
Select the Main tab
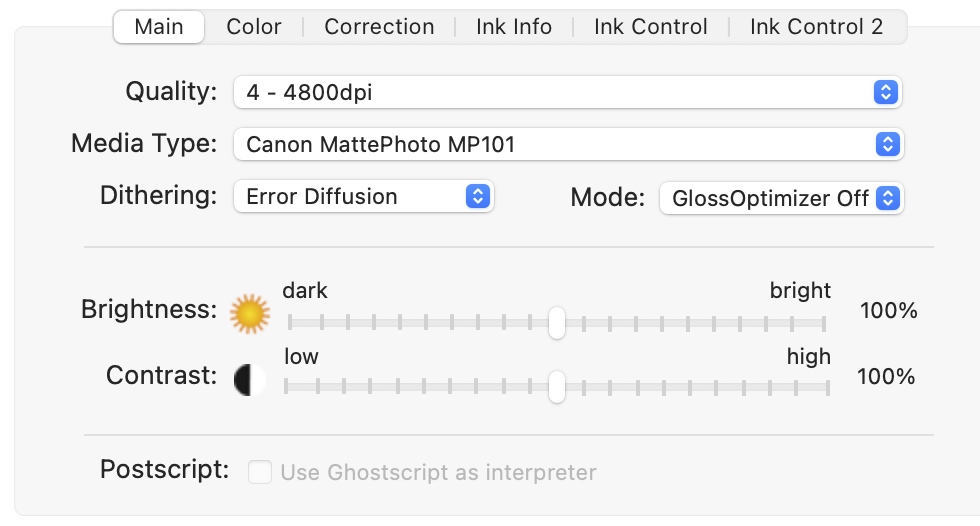159,27
